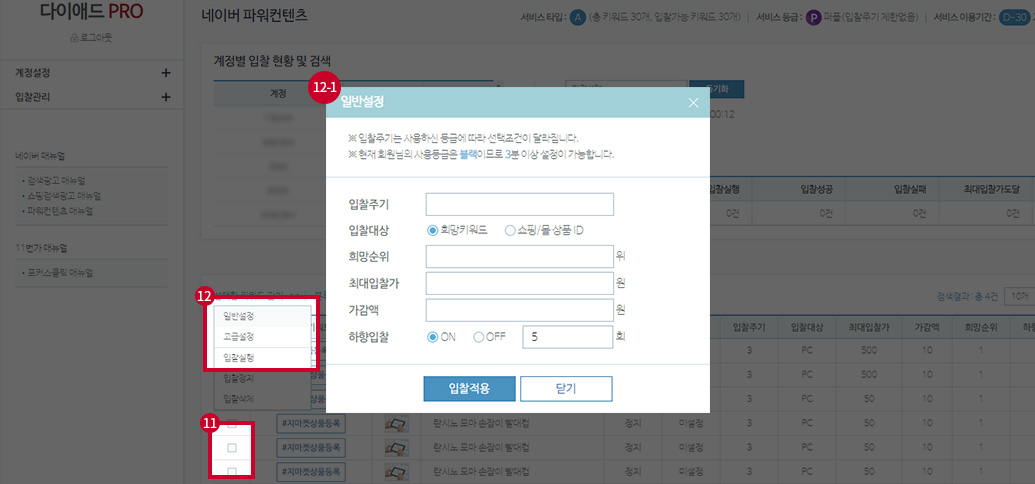The image size is (1035, 484).
Task: Select the 쇼핑/몰 상품 ID radio button
Action: click(x=509, y=230)
